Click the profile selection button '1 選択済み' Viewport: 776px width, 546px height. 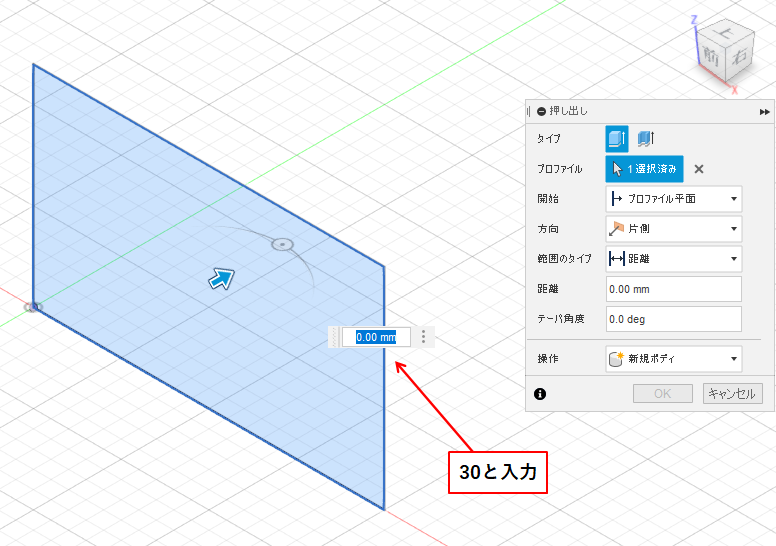pos(644,169)
